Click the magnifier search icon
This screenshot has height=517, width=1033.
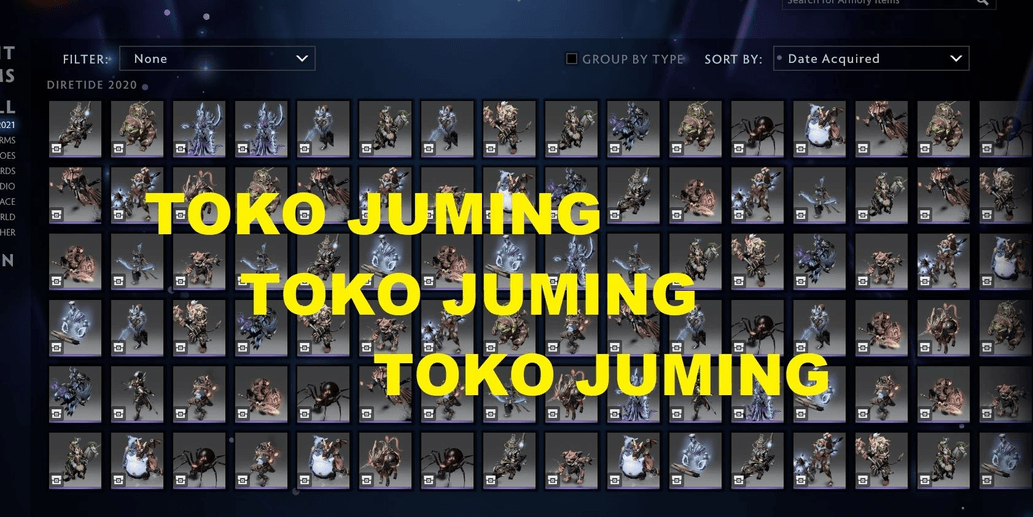(x=982, y=3)
